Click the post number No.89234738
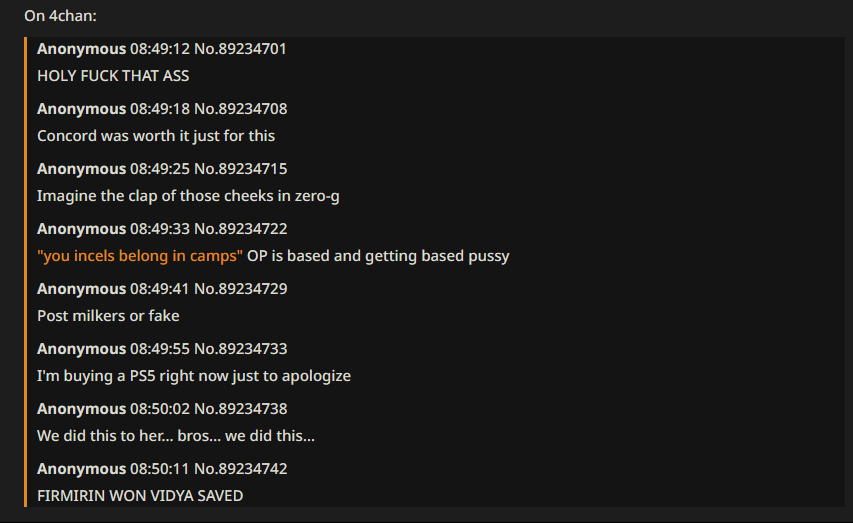The width and height of the screenshot is (853, 523). [240, 409]
